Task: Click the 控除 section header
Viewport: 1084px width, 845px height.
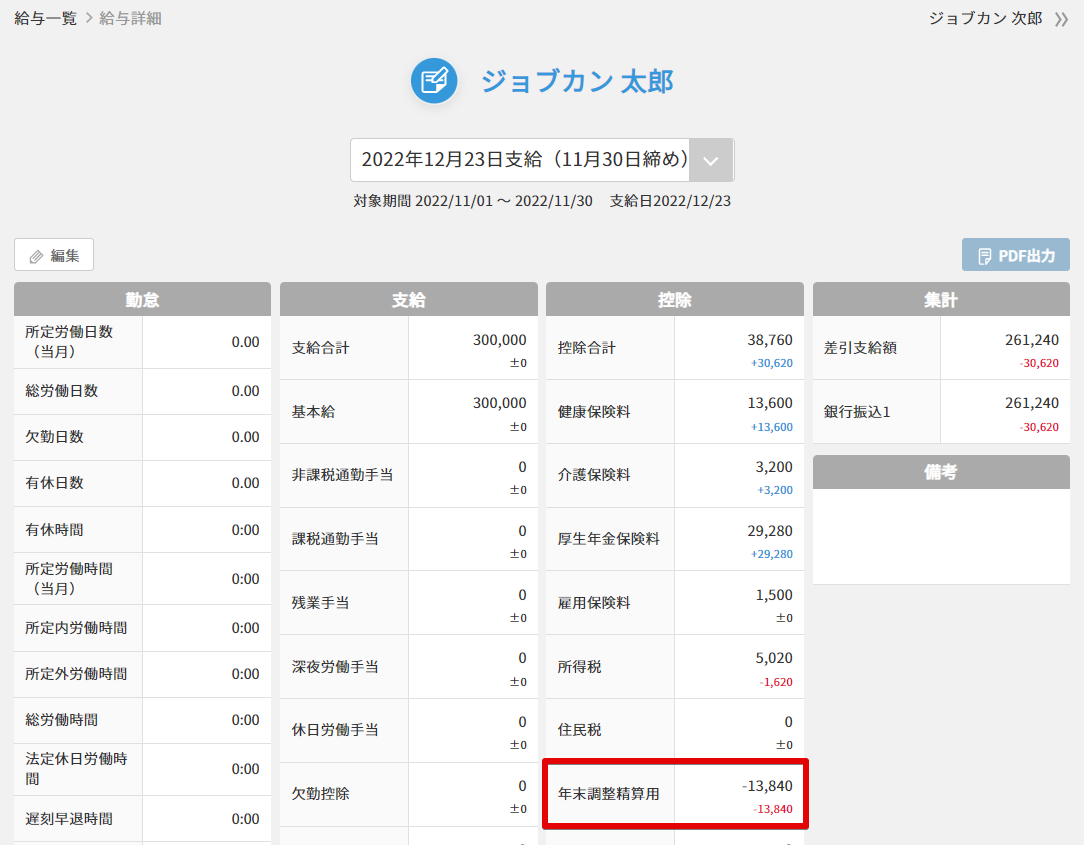Action: click(x=674, y=300)
